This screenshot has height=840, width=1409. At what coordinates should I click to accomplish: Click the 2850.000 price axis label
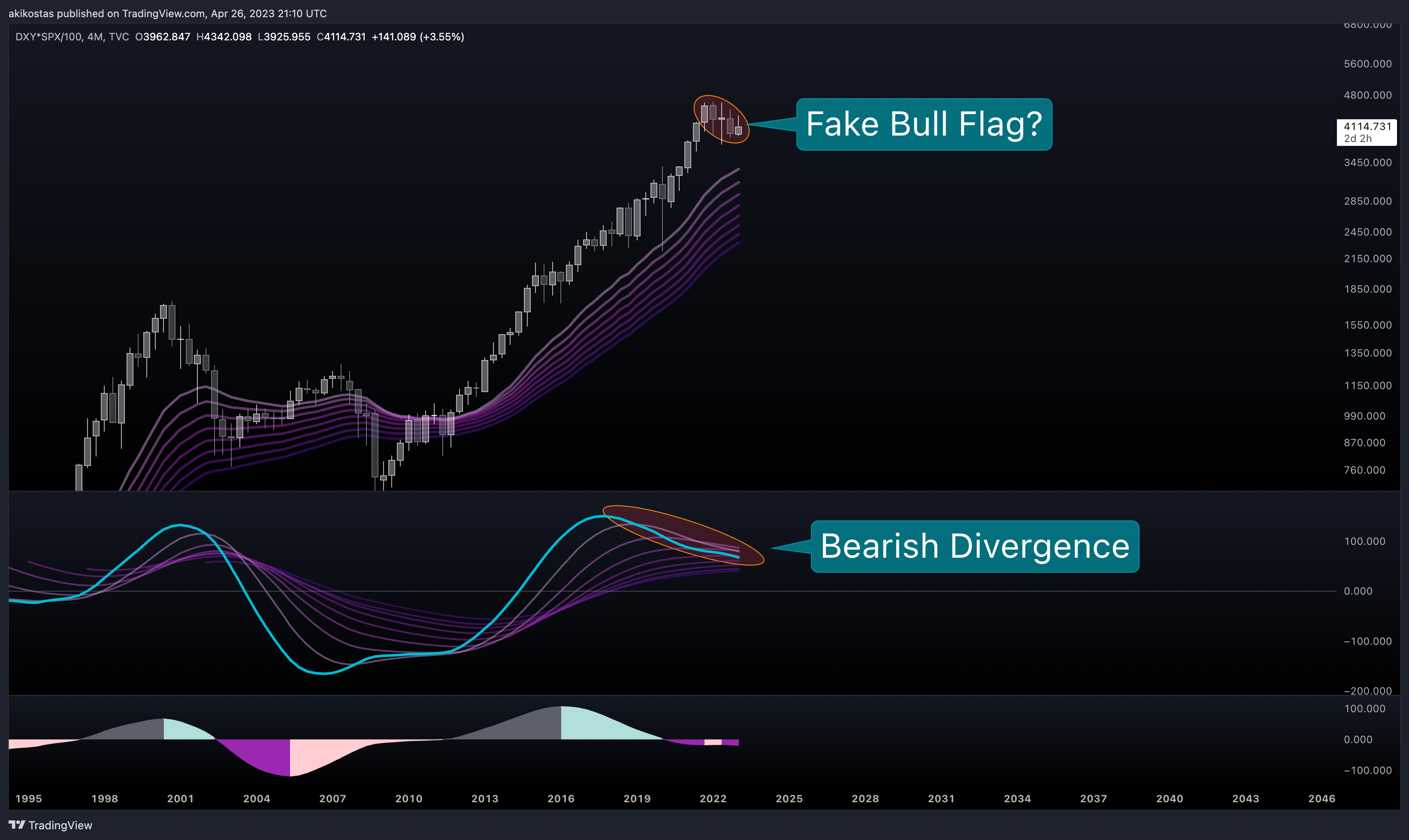1368,201
